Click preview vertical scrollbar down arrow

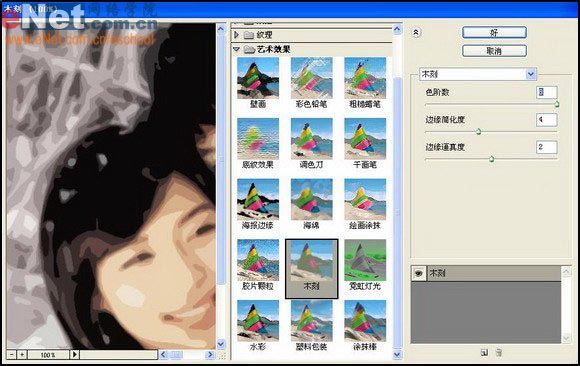(221, 344)
